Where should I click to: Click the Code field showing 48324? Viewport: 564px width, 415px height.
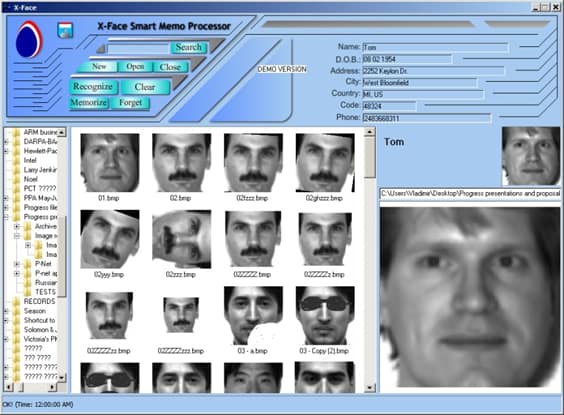pyautogui.click(x=389, y=106)
